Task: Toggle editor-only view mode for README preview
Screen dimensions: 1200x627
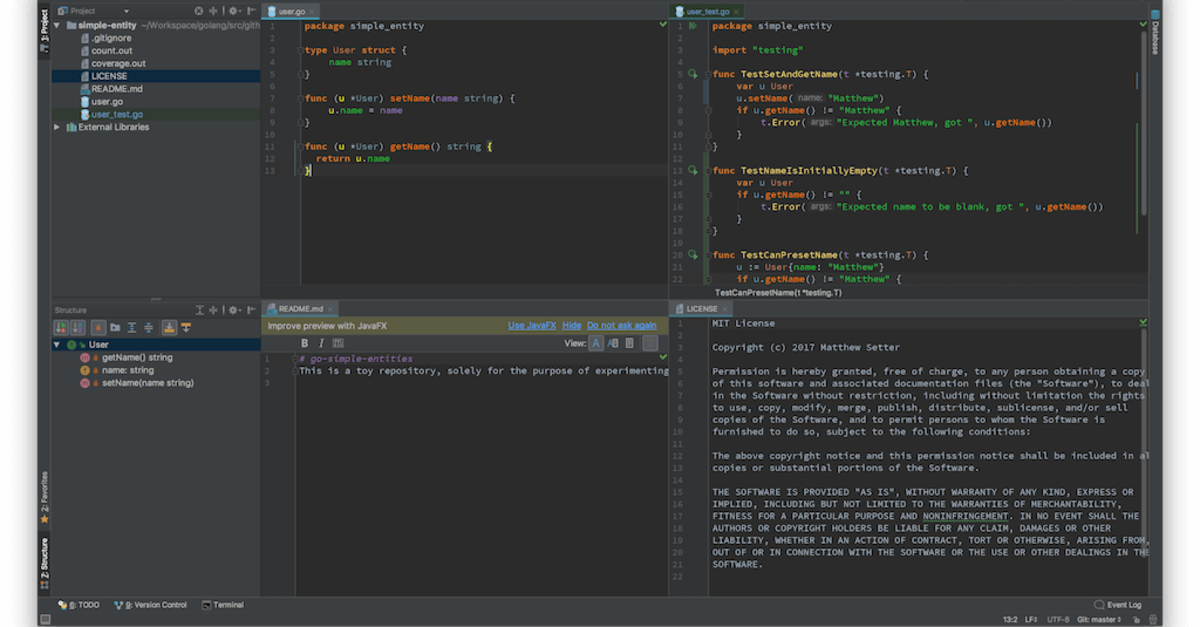Action: click(597, 343)
